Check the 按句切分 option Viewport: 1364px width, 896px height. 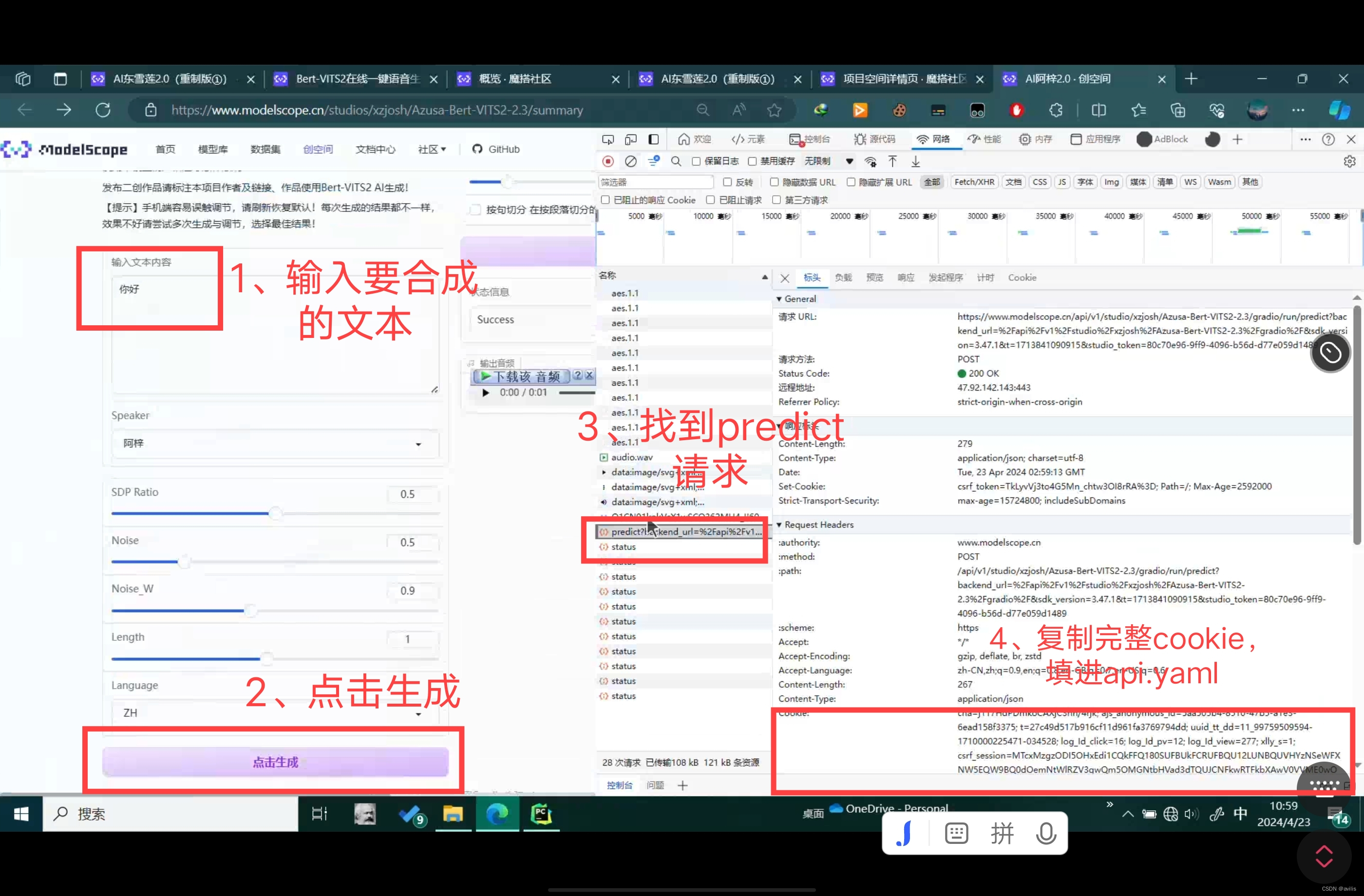(475, 210)
